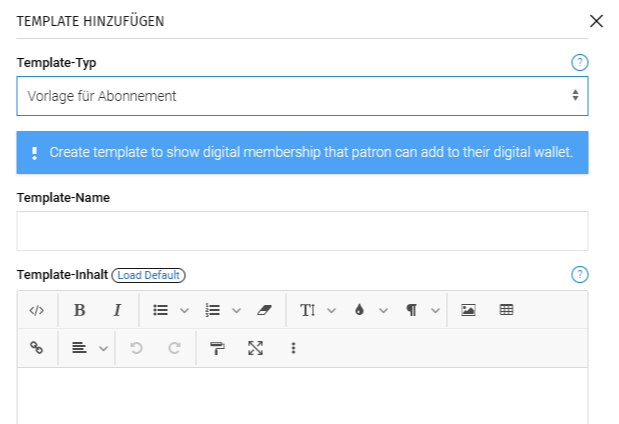
Task: Open the text color droplet picker
Action: tap(360, 310)
